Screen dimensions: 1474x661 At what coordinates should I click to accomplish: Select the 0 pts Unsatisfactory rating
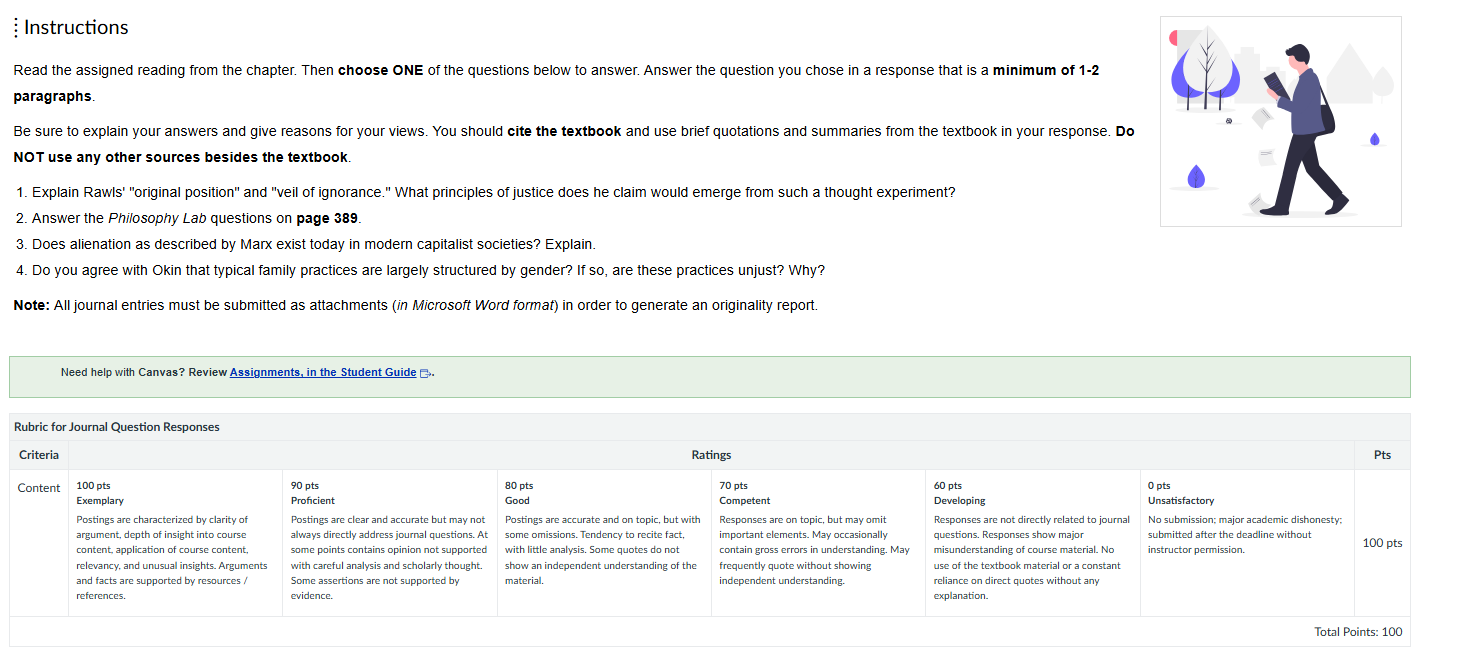coord(1247,543)
